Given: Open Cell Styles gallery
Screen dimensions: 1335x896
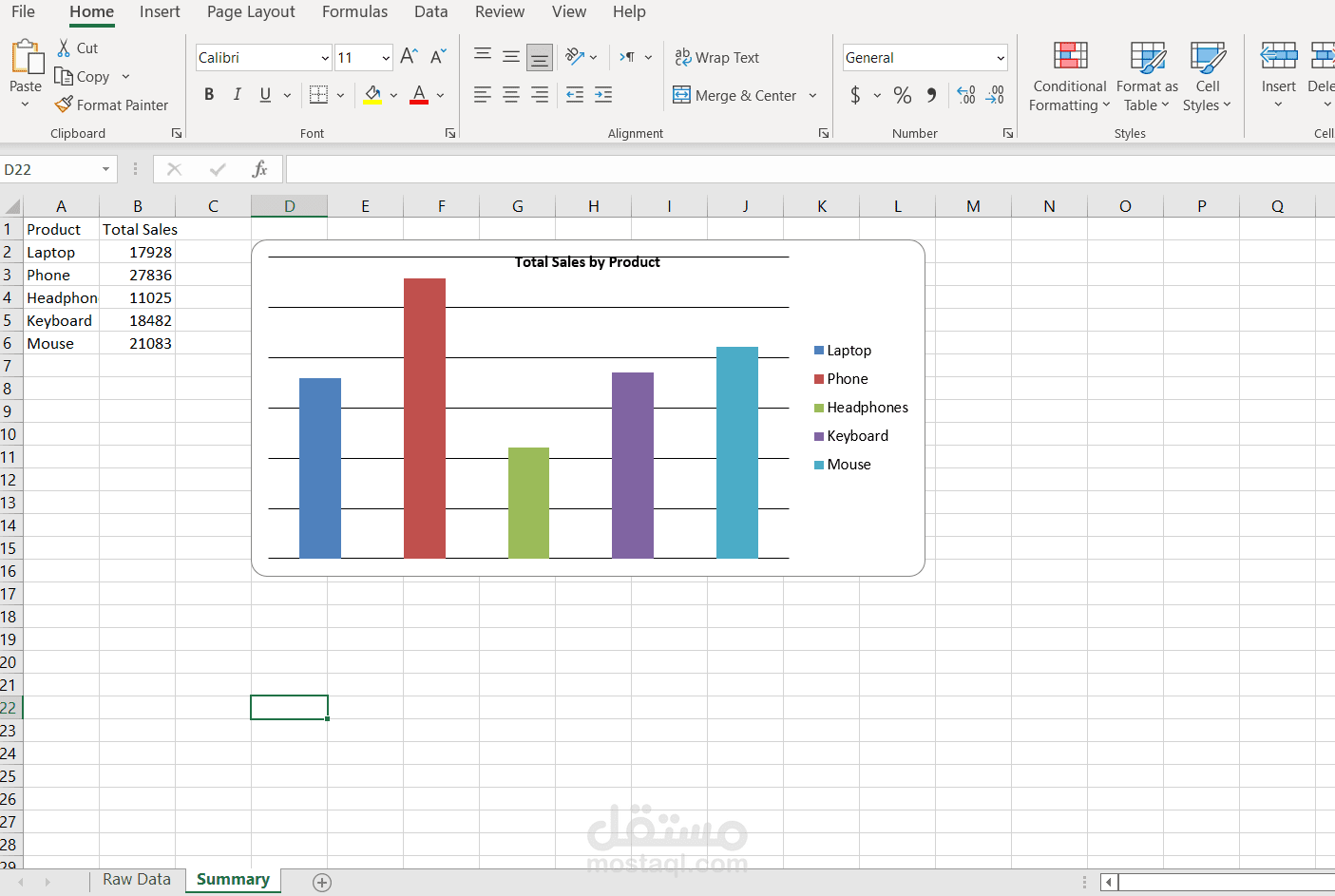Looking at the screenshot, I should point(1207,76).
